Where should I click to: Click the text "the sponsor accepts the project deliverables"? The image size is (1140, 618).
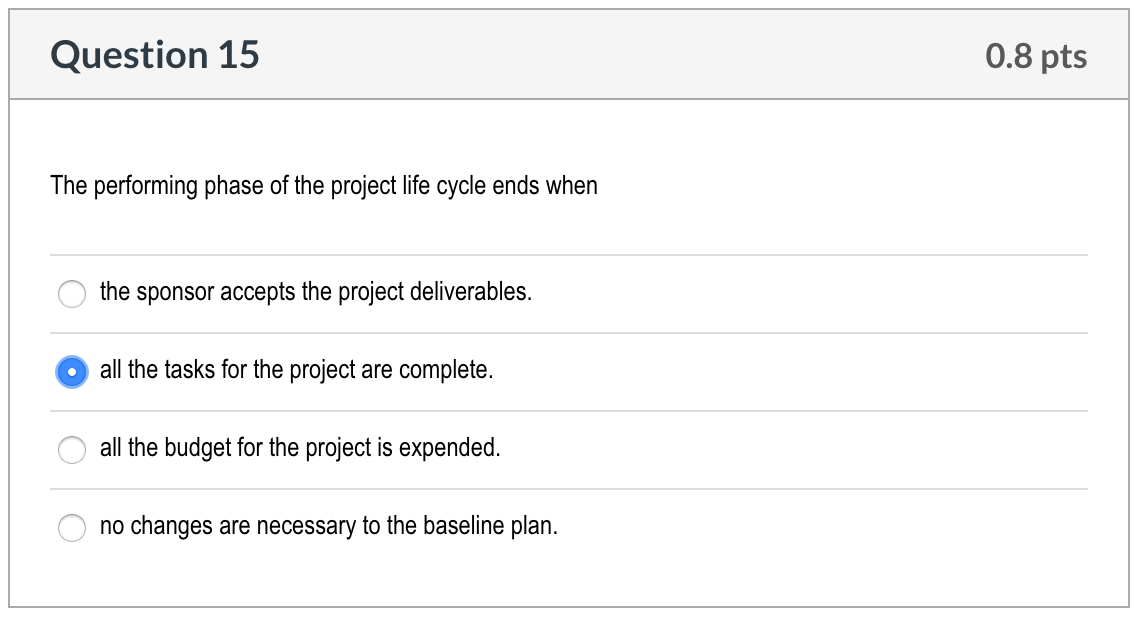(x=315, y=292)
